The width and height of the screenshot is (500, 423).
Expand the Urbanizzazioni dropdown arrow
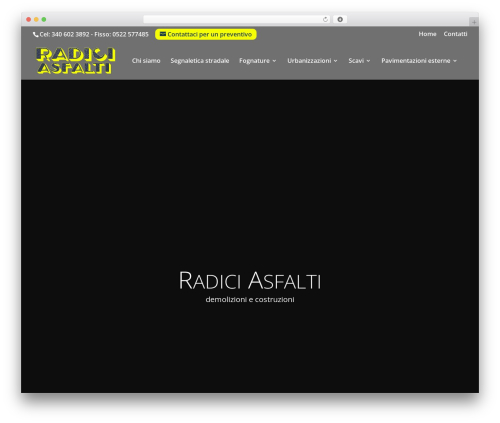pos(336,61)
